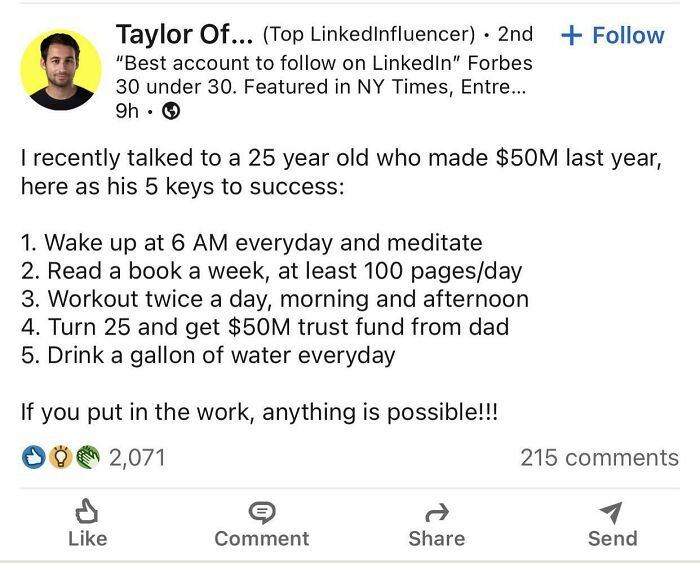Click list item "Drink a gallon of water everyday"
Screen dimensions: 700x563
point(208,355)
